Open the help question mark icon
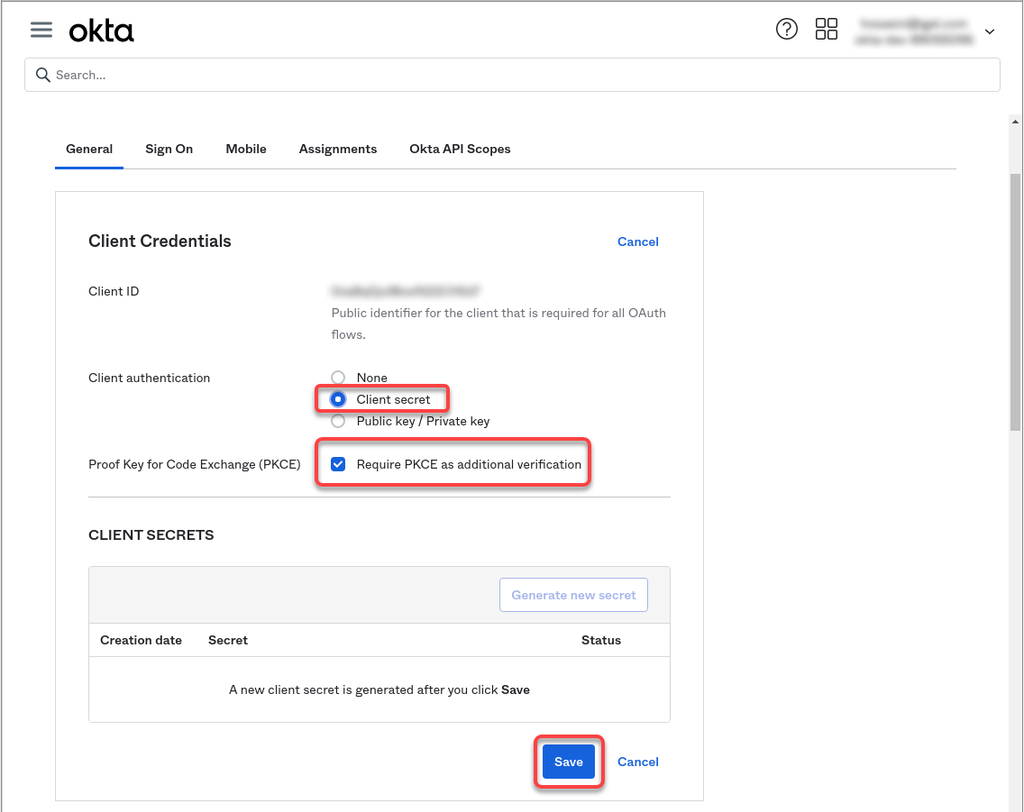 (787, 29)
